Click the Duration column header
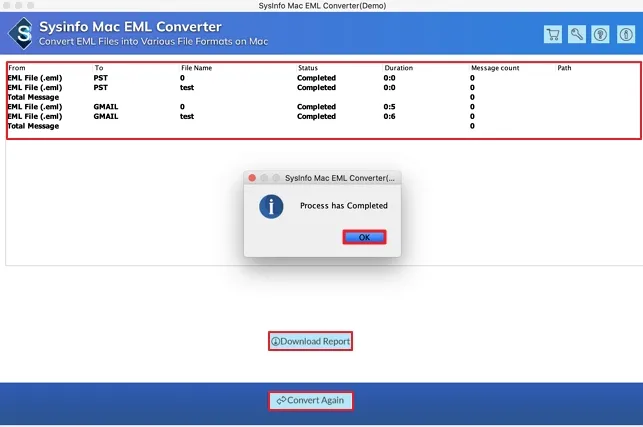 399,68
